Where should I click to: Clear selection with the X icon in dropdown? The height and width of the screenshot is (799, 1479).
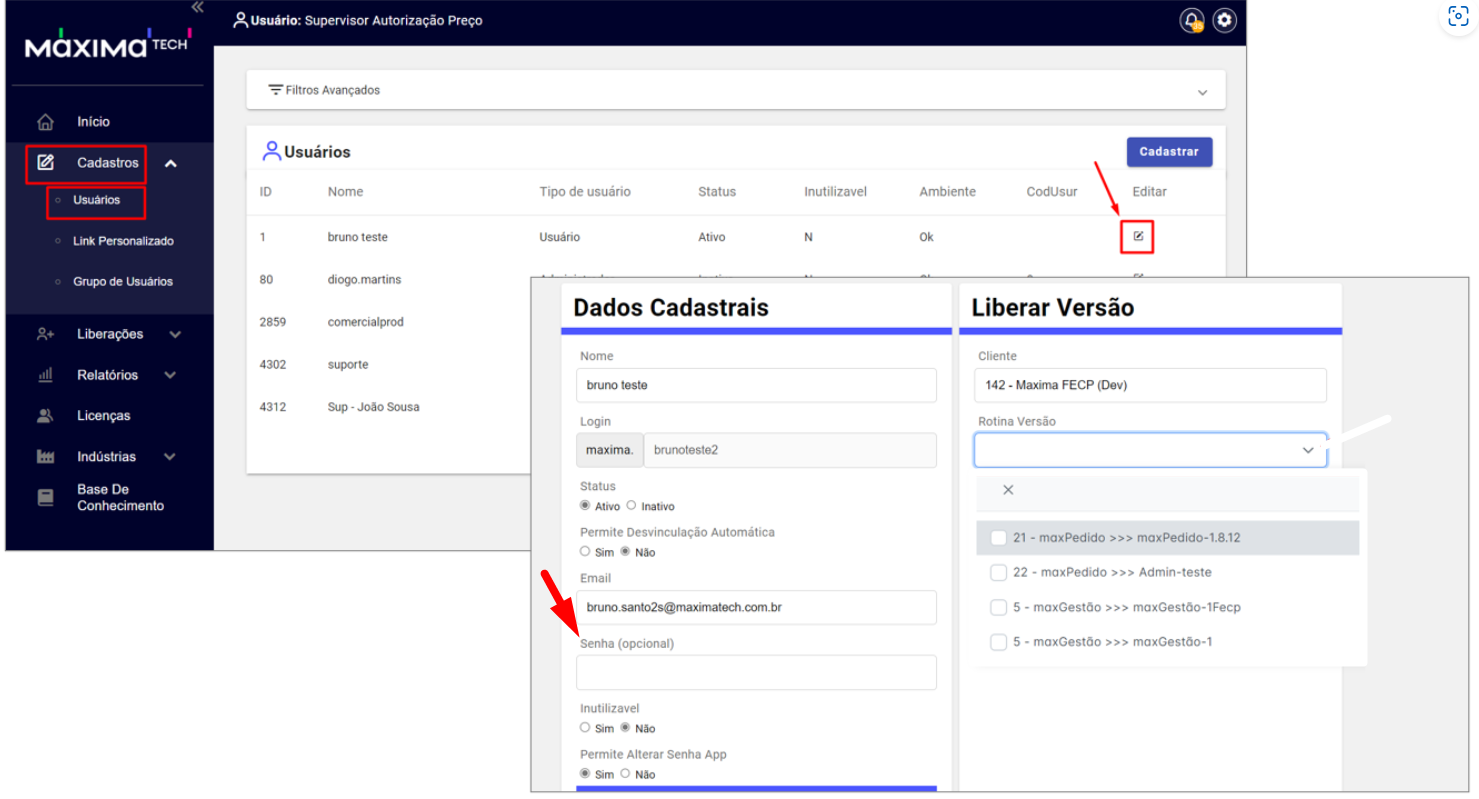coord(1008,490)
